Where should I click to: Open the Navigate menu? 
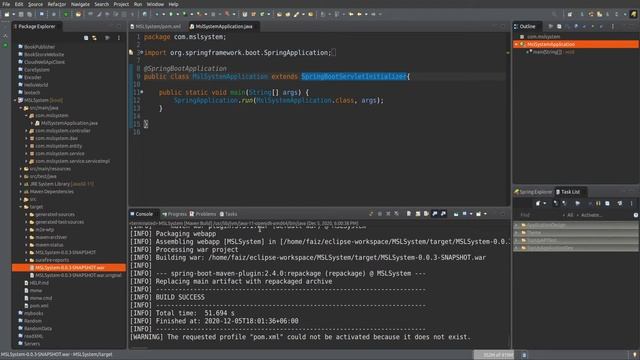pyautogui.click(x=80, y=4)
